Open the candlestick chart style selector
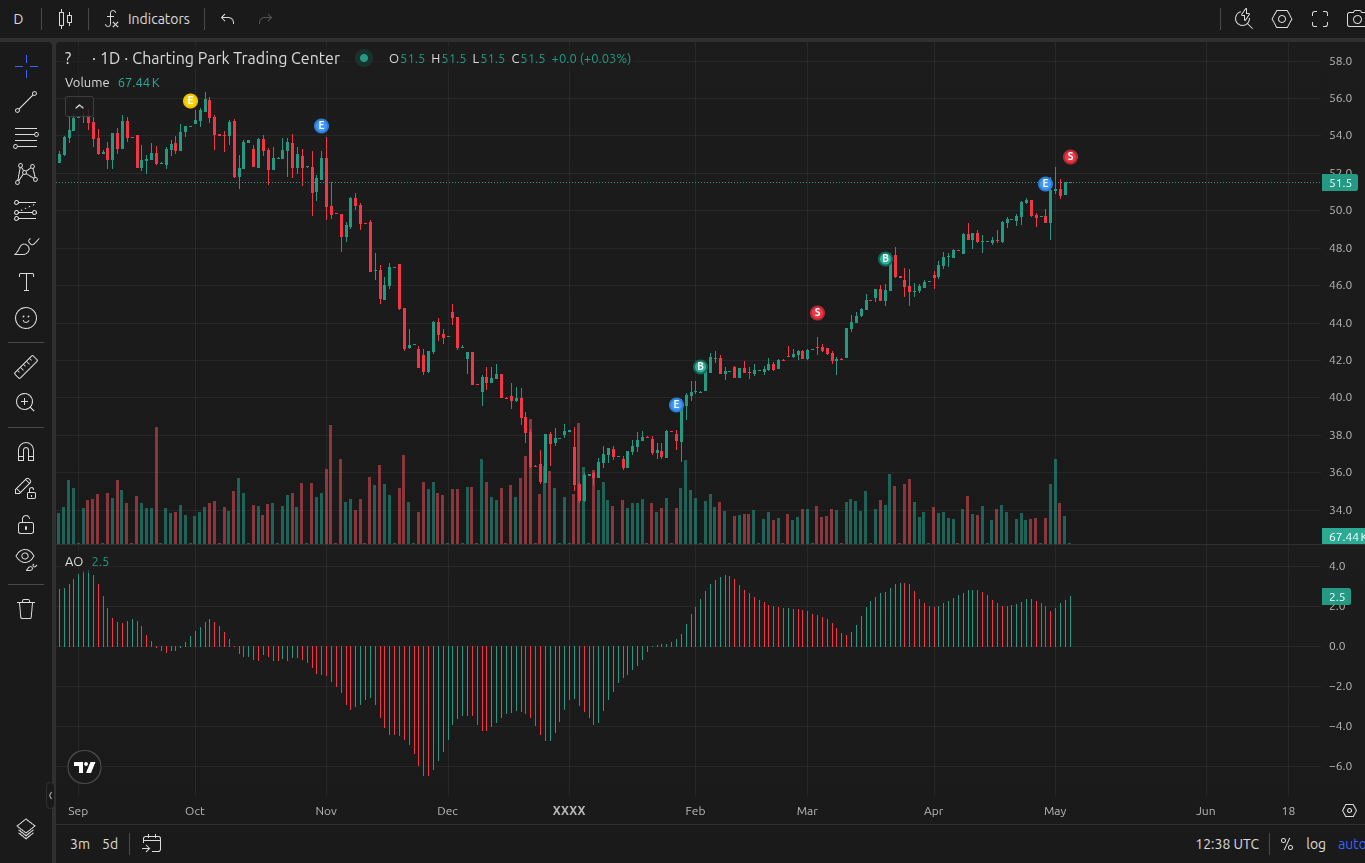 [66, 19]
